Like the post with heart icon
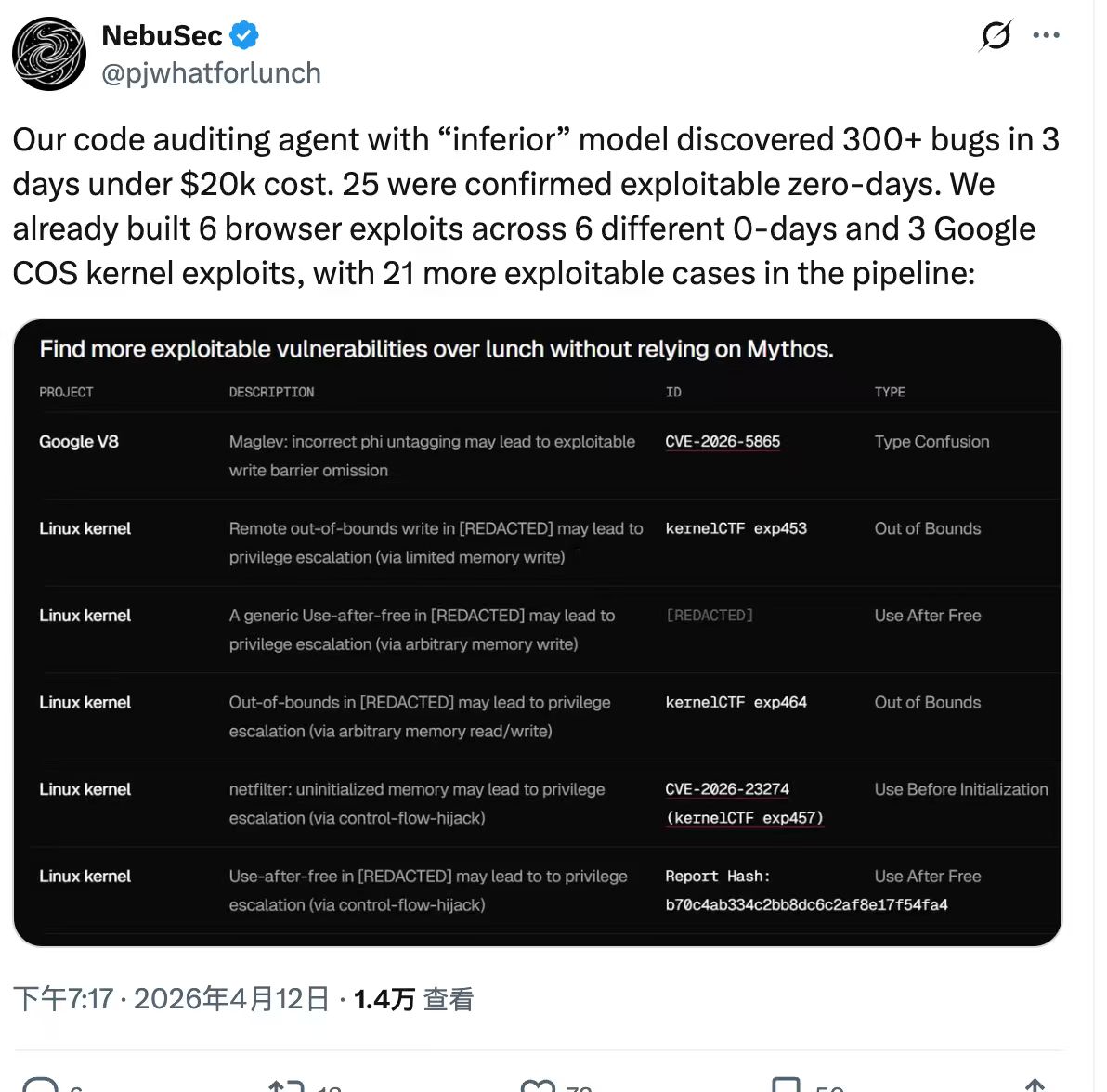This screenshot has width=1107, height=1092. point(539,1085)
